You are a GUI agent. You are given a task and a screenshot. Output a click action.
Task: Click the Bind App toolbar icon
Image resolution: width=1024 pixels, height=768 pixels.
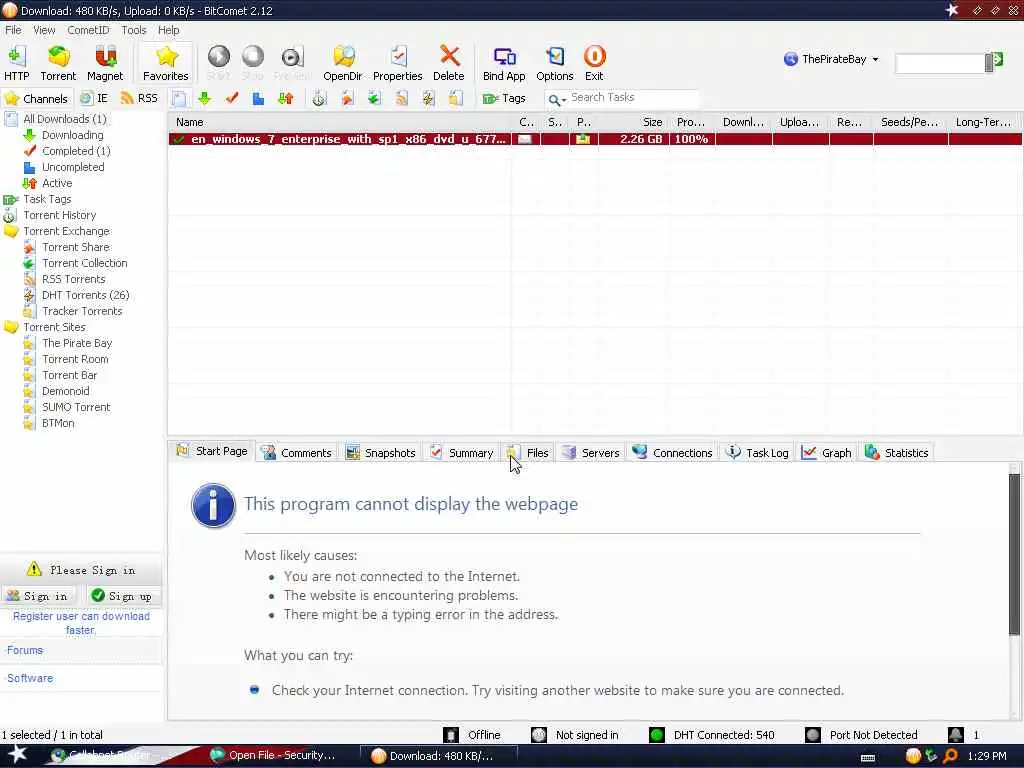pyautogui.click(x=504, y=63)
